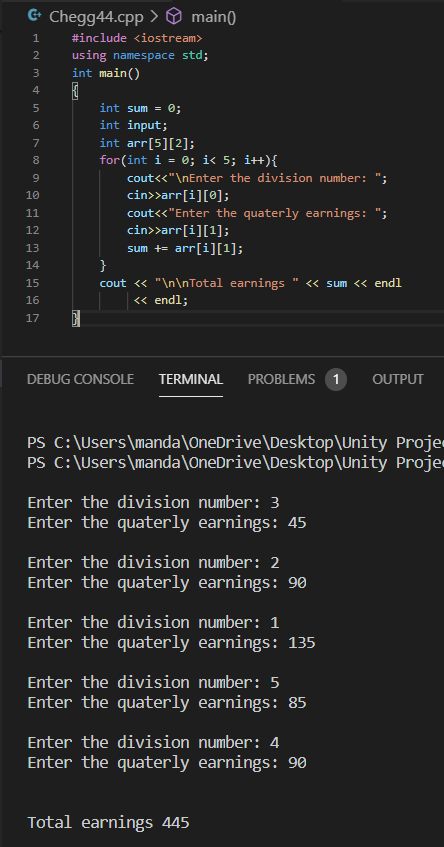Click the closing brace on line 17
This screenshot has width=444, height=847.
tap(76, 318)
